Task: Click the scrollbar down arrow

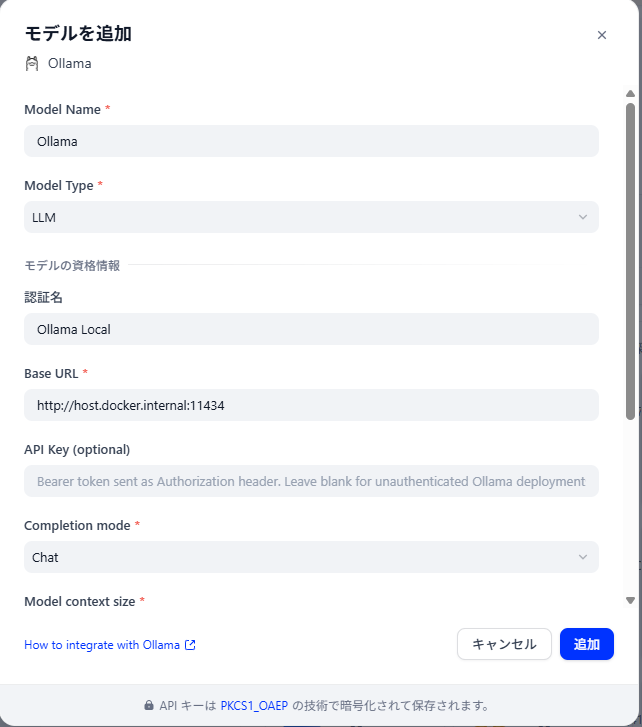Action: (x=630, y=600)
